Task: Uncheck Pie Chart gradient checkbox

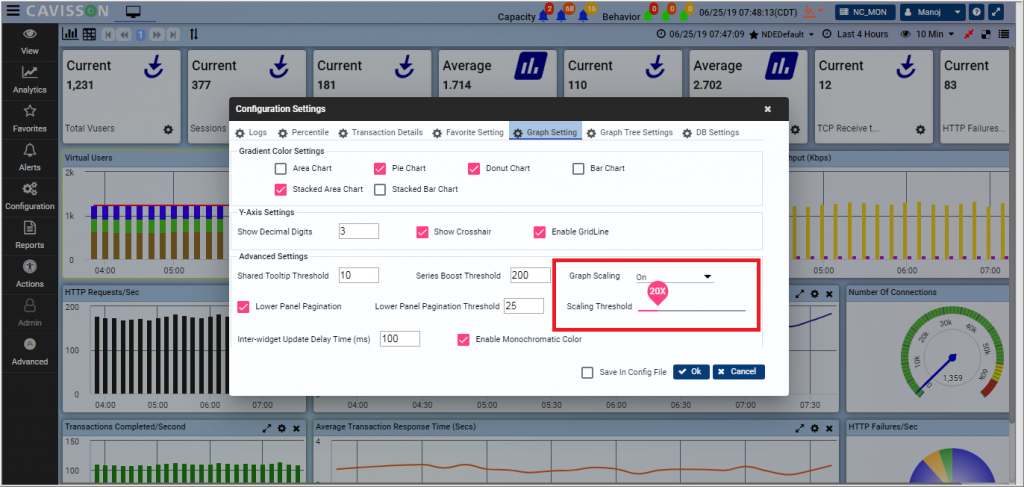Action: 380,168
